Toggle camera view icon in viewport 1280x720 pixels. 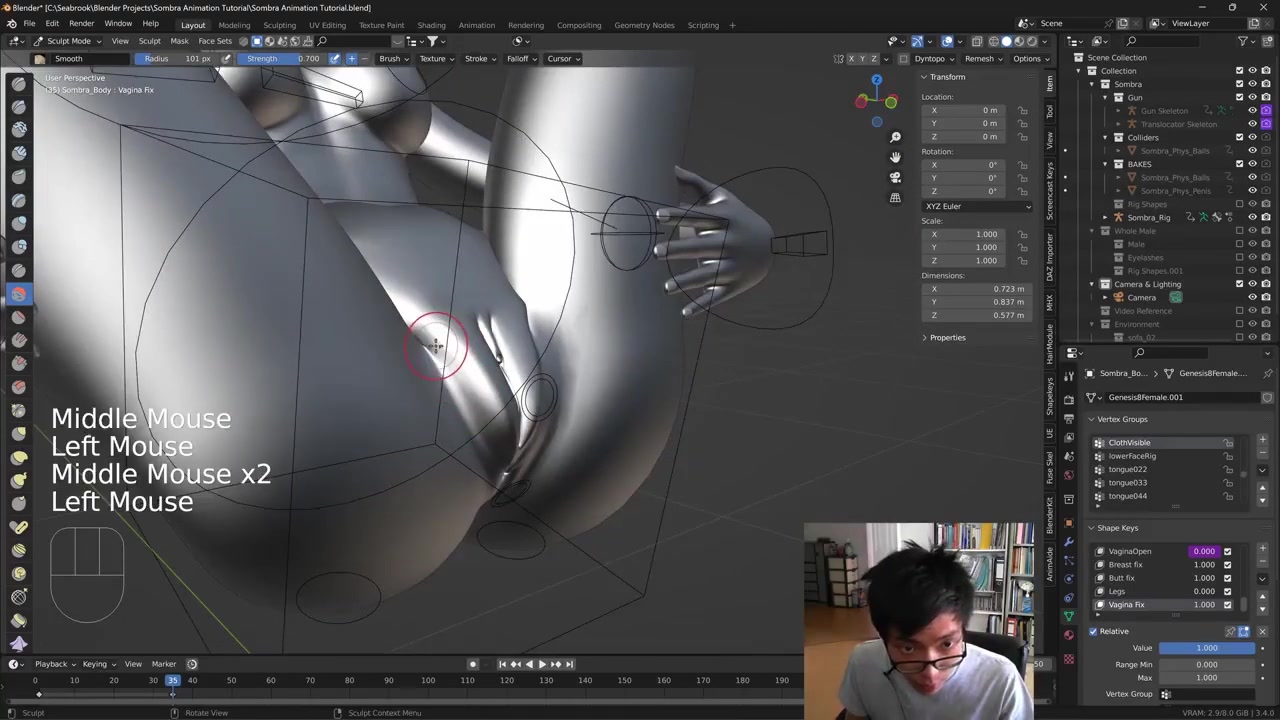895,177
